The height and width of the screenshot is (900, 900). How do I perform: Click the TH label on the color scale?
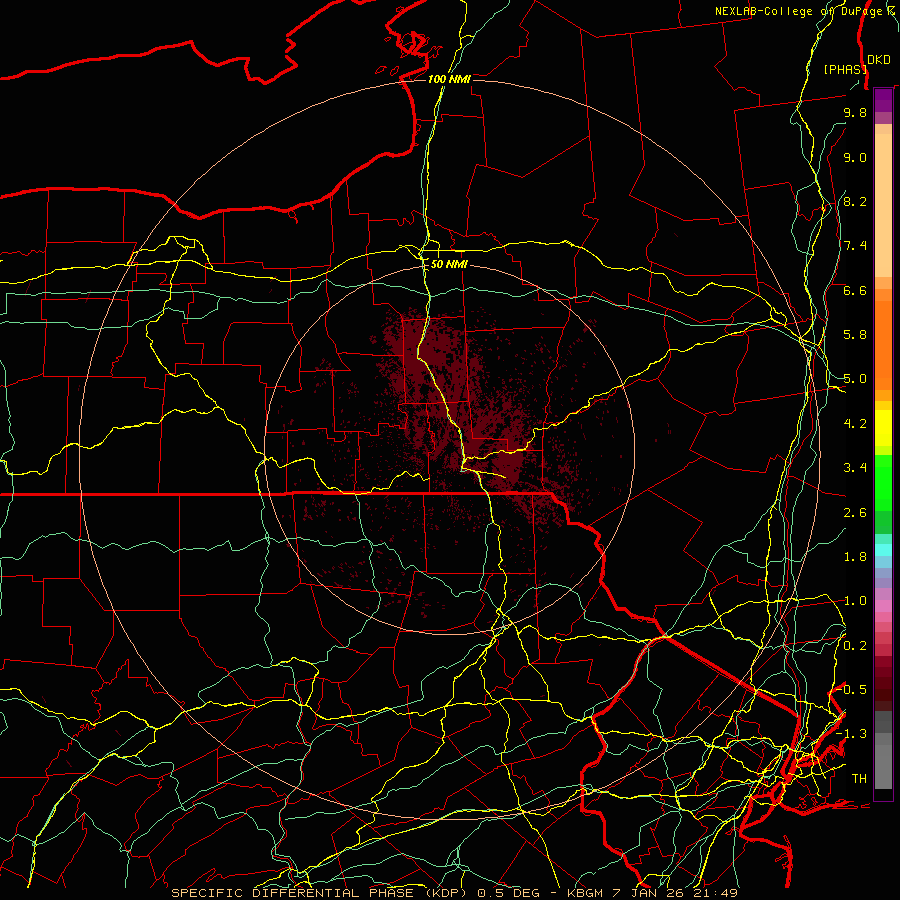click(859, 779)
